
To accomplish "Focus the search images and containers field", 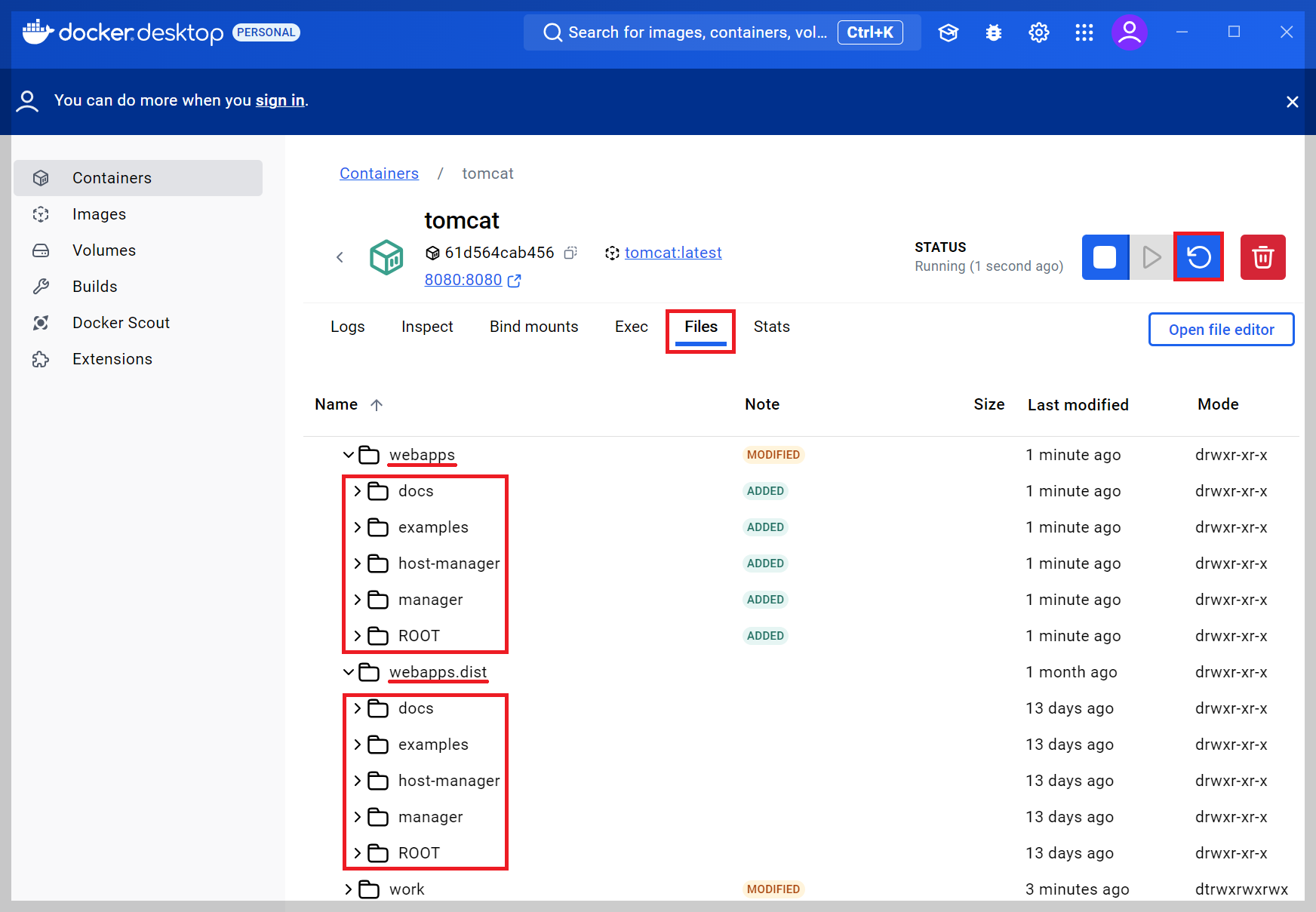I will [x=722, y=32].
